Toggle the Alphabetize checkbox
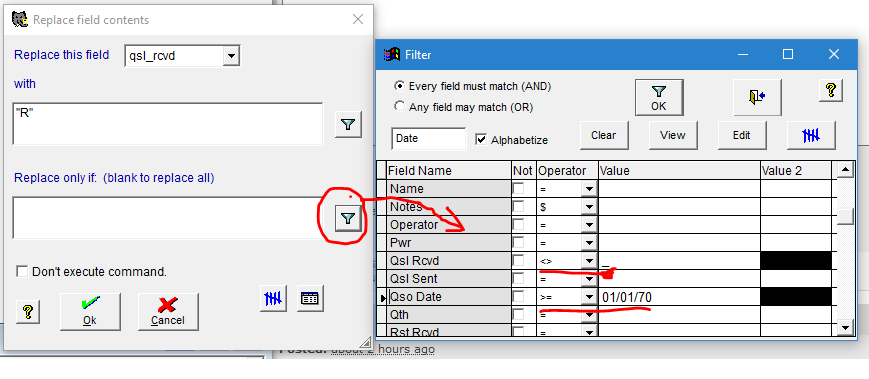Image resolution: width=869 pixels, height=379 pixels. pos(481,140)
